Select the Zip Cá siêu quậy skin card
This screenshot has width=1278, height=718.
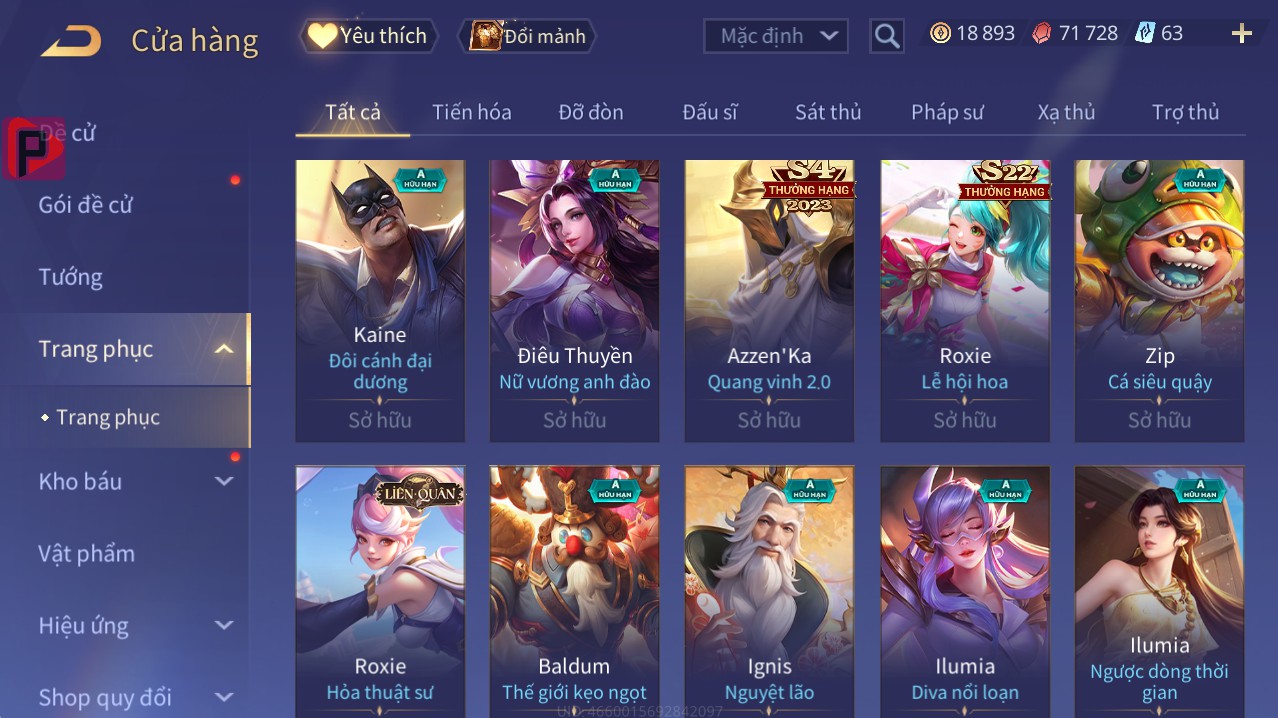(1160, 301)
